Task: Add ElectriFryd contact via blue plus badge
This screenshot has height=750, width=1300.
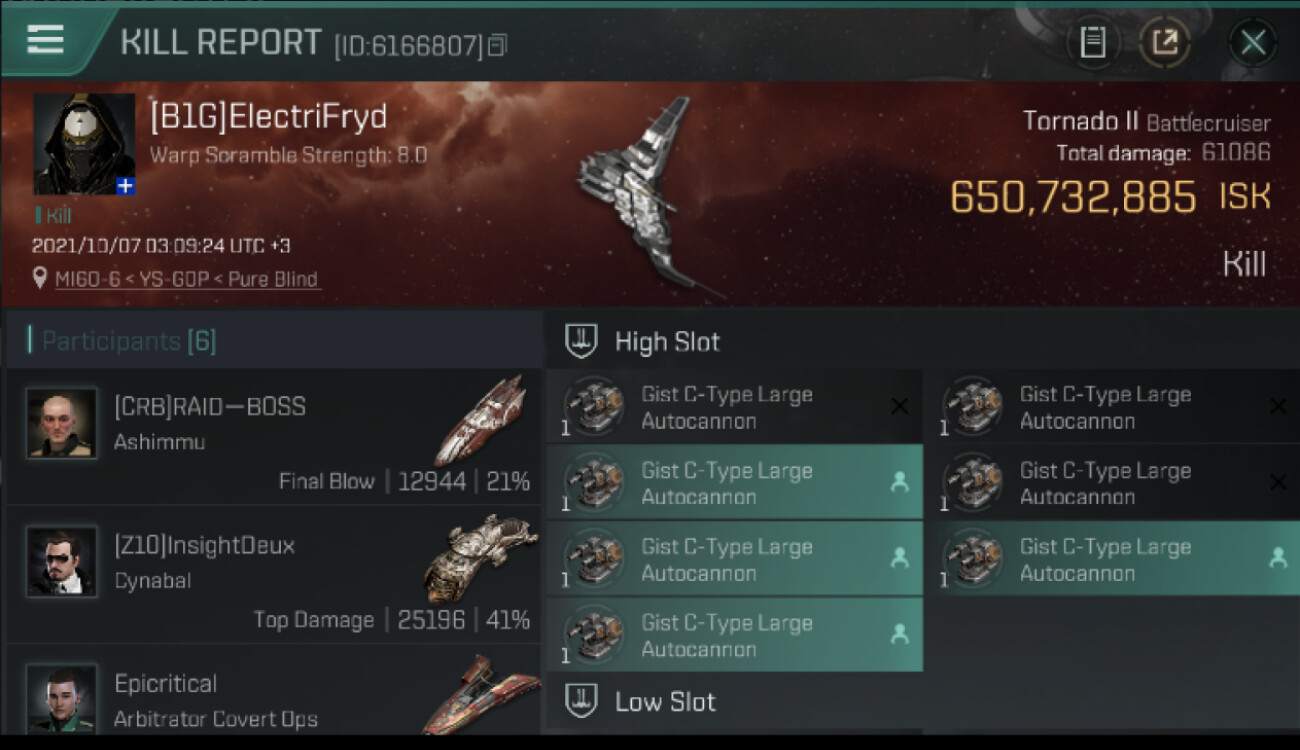Action: (x=126, y=186)
